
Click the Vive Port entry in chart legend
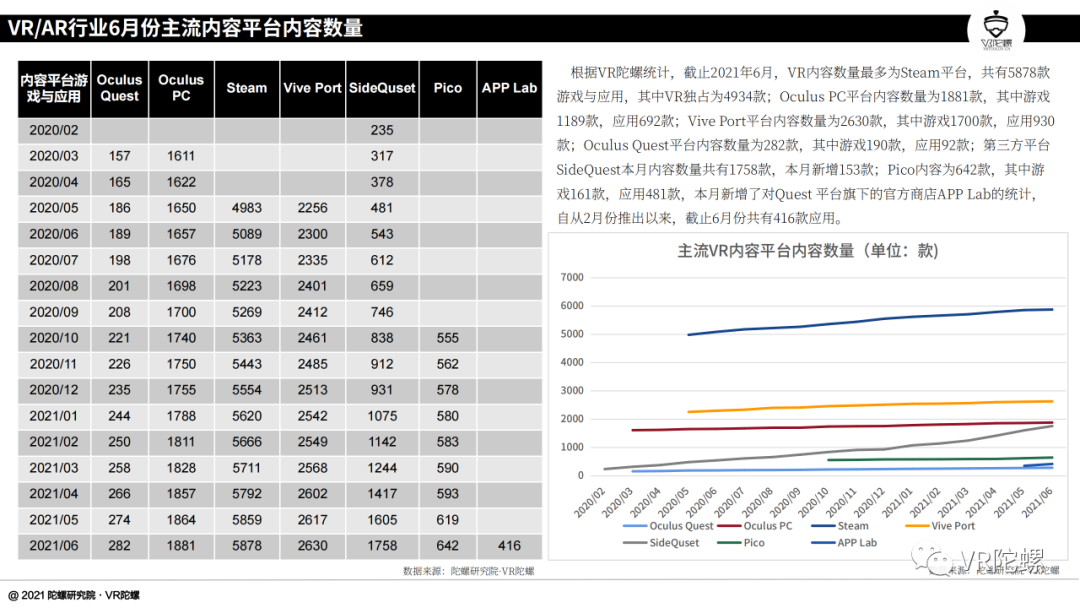[x=940, y=526]
